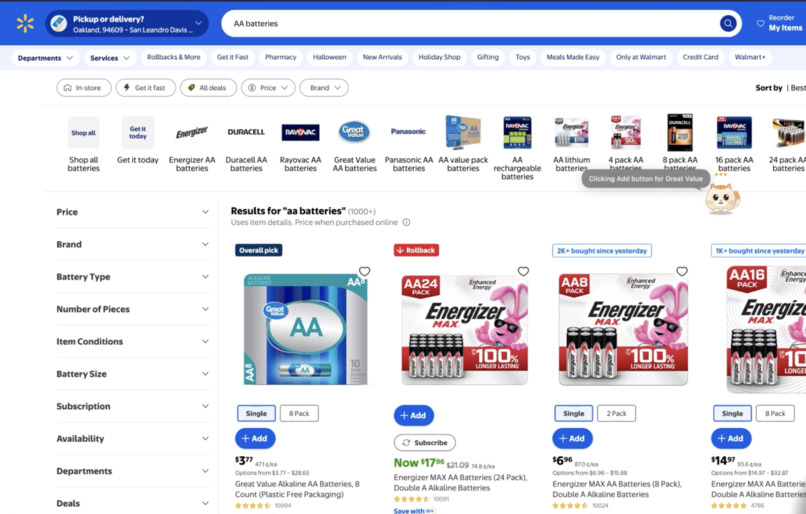This screenshot has height=514, width=806.
Task: Expand the Price sidebar filter
Action: (x=133, y=212)
